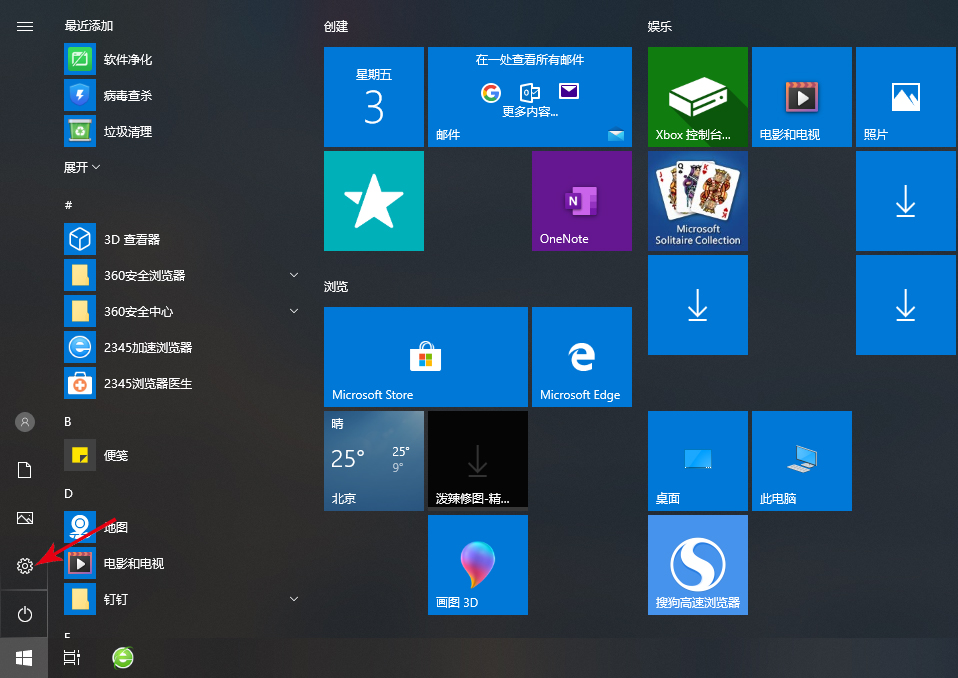The width and height of the screenshot is (958, 678).
Task: Open the teal star tile
Action: coord(374,201)
